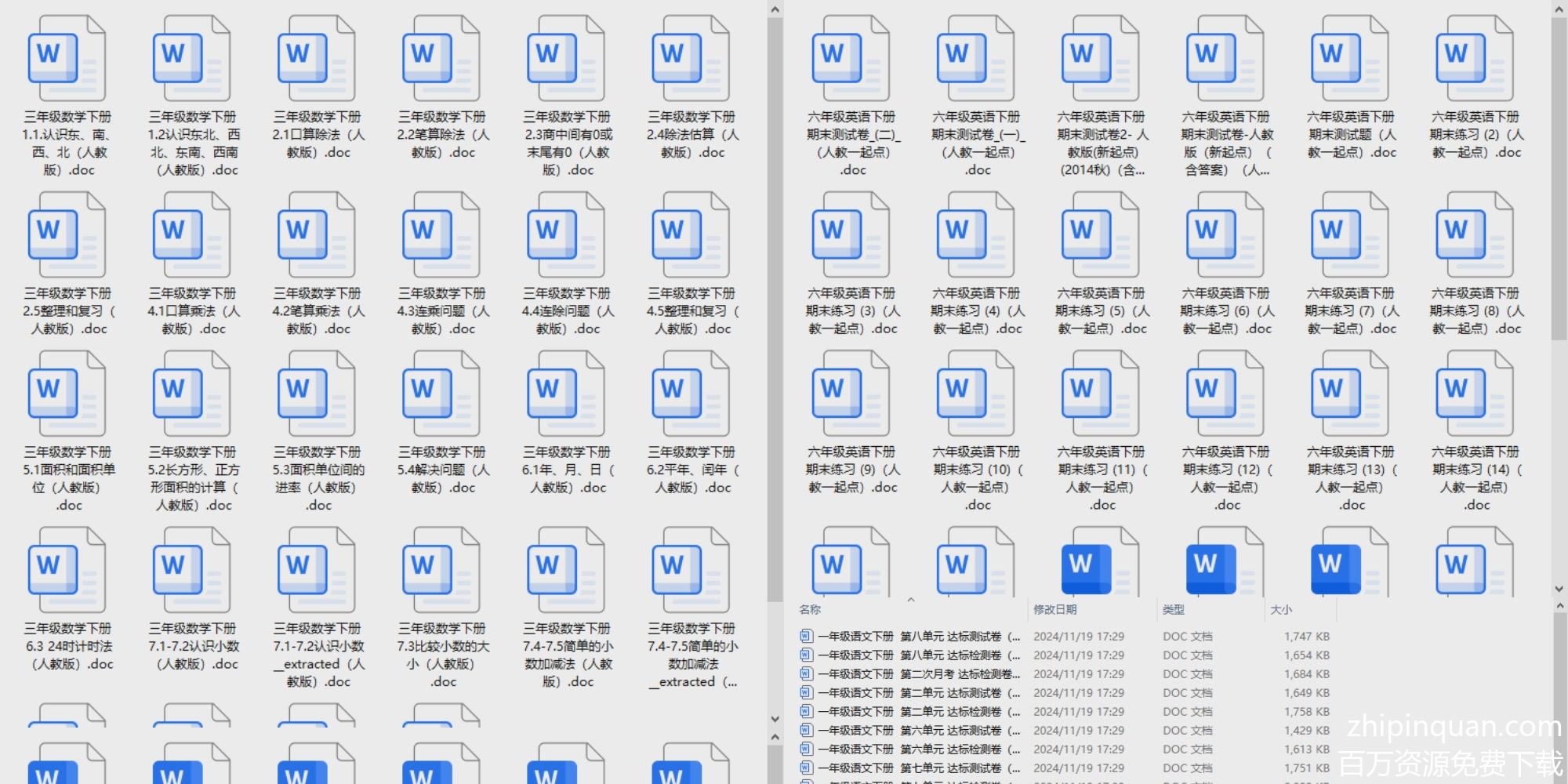Click the 4.3连乘问题 document icon
Screen dimensions: 1568x784
[x=441, y=237]
